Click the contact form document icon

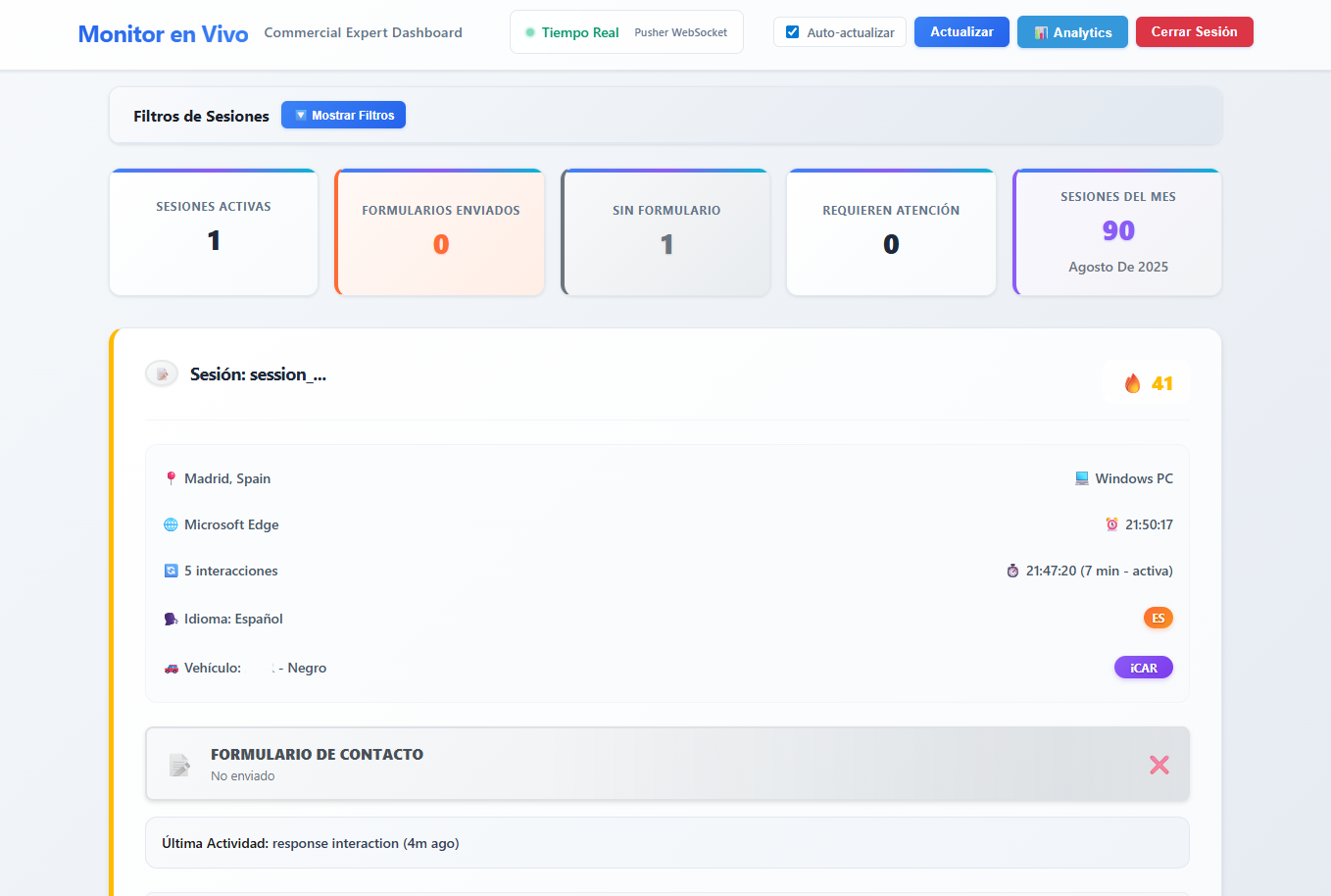179,765
